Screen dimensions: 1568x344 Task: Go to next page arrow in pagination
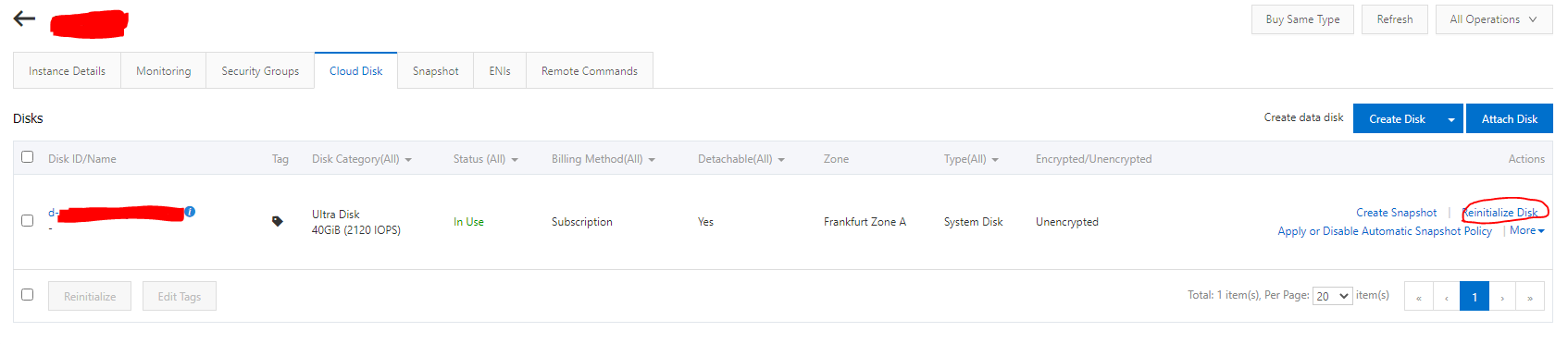(x=1502, y=296)
